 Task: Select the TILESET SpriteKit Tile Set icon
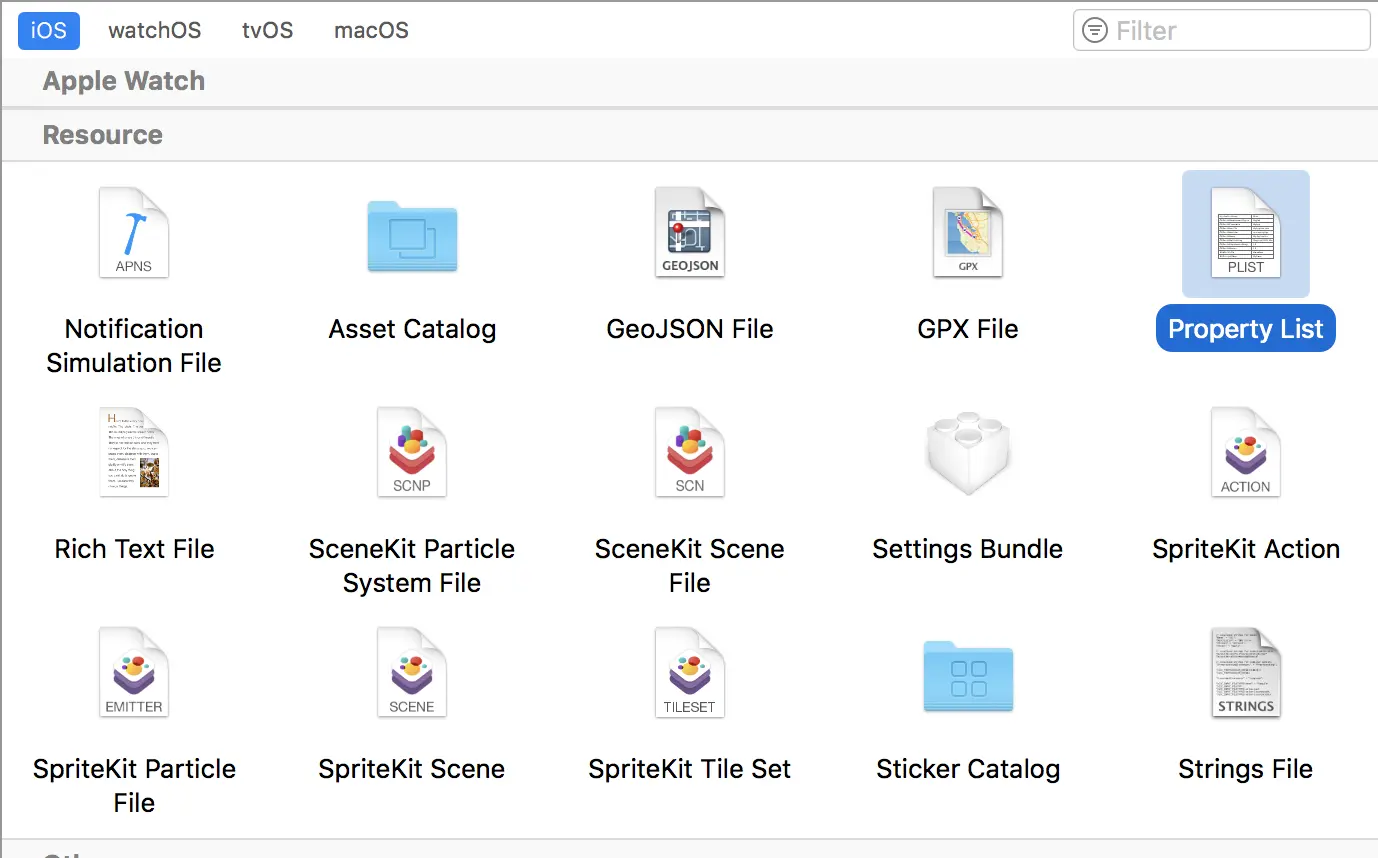690,672
